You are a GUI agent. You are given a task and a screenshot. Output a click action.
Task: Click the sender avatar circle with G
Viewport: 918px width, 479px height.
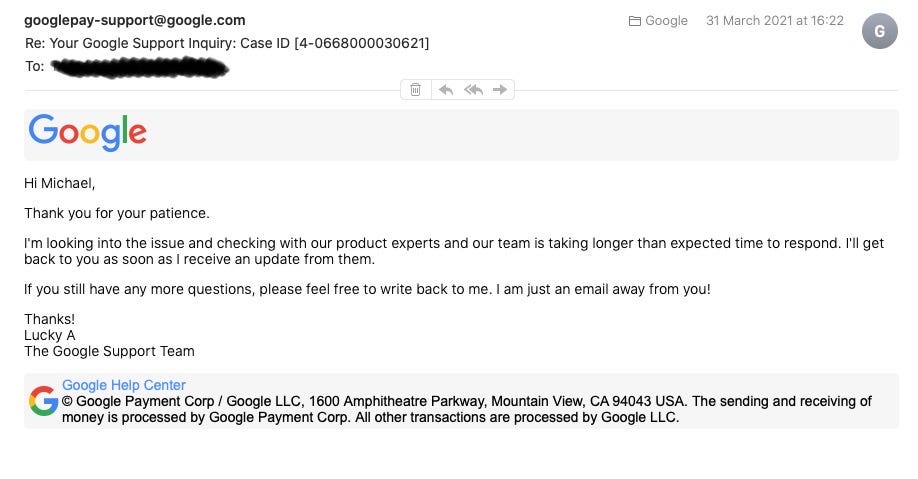click(879, 31)
